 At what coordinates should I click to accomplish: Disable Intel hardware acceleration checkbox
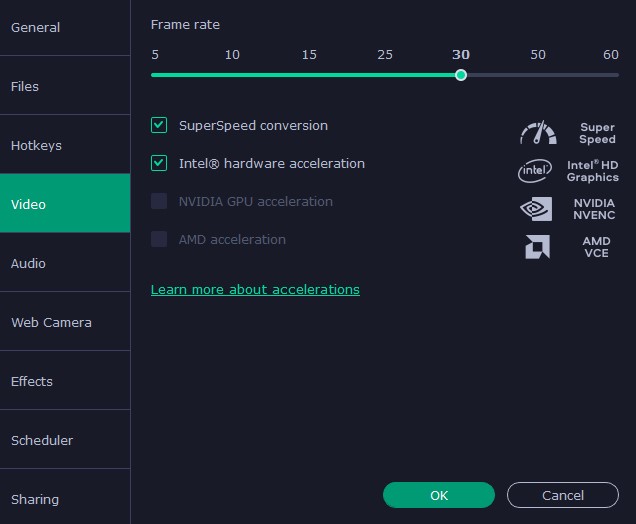pyautogui.click(x=159, y=163)
